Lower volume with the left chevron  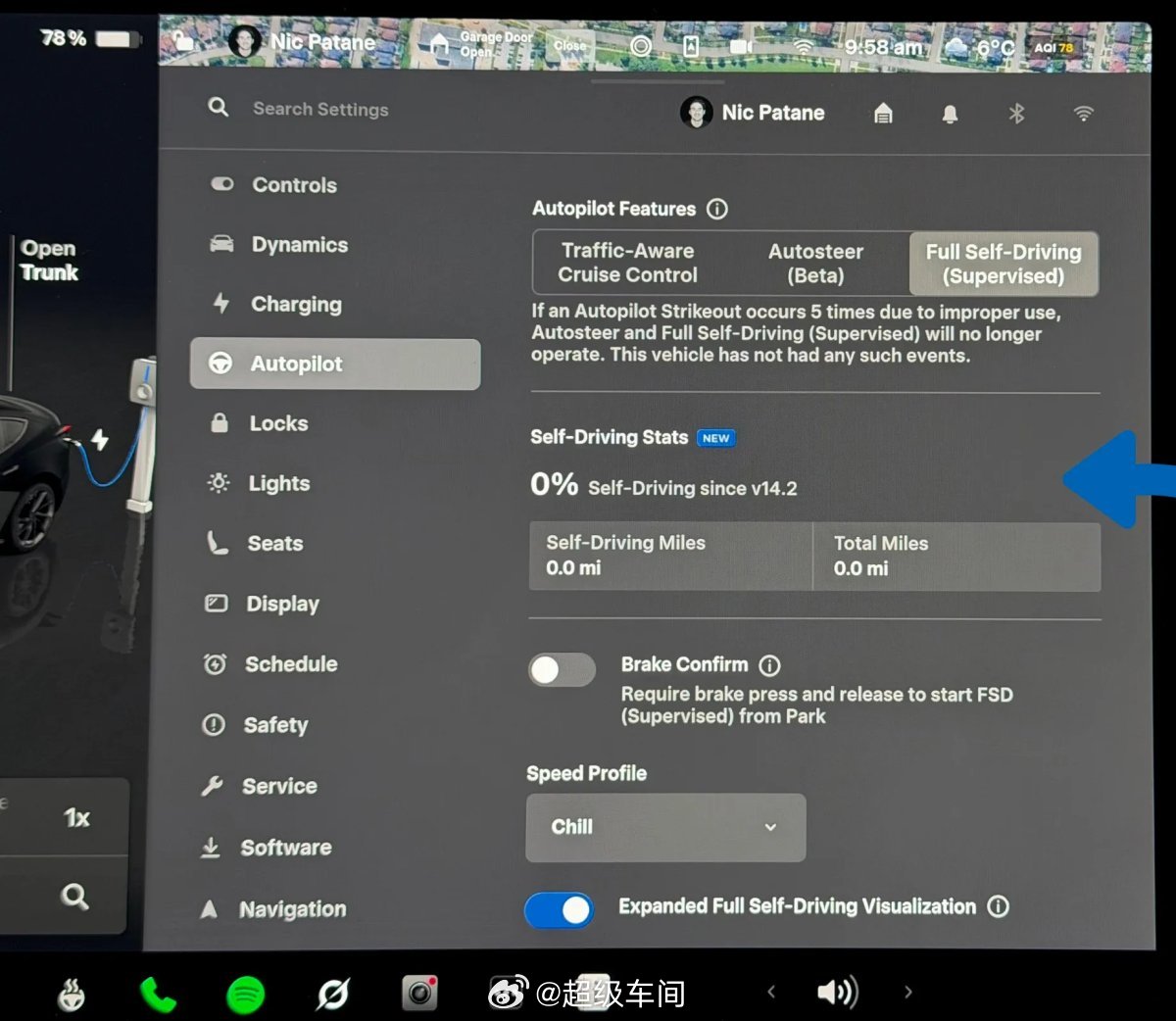tap(771, 992)
